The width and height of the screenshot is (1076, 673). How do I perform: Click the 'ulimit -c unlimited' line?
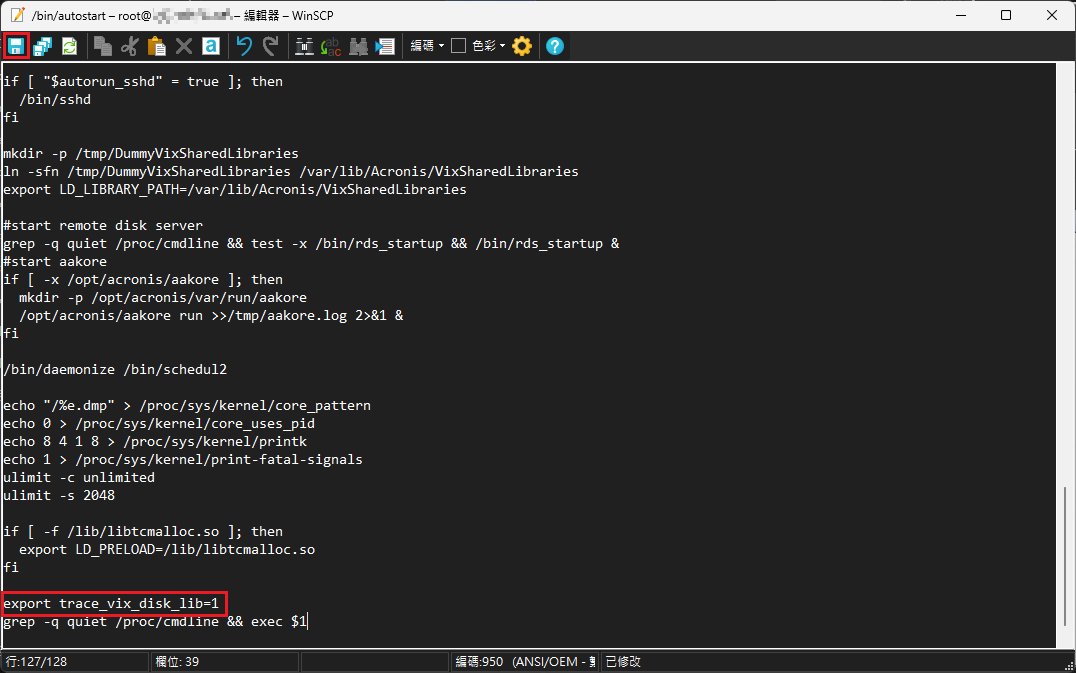tap(79, 477)
